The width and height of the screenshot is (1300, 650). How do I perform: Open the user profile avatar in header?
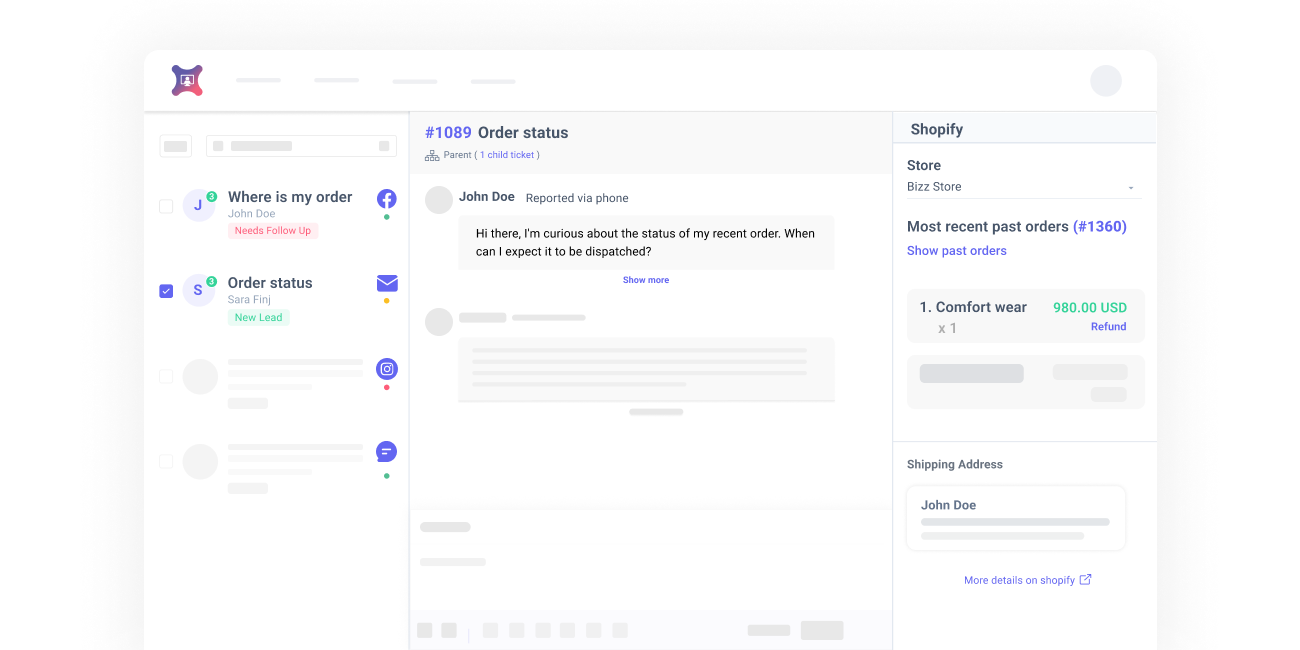tap(1105, 81)
